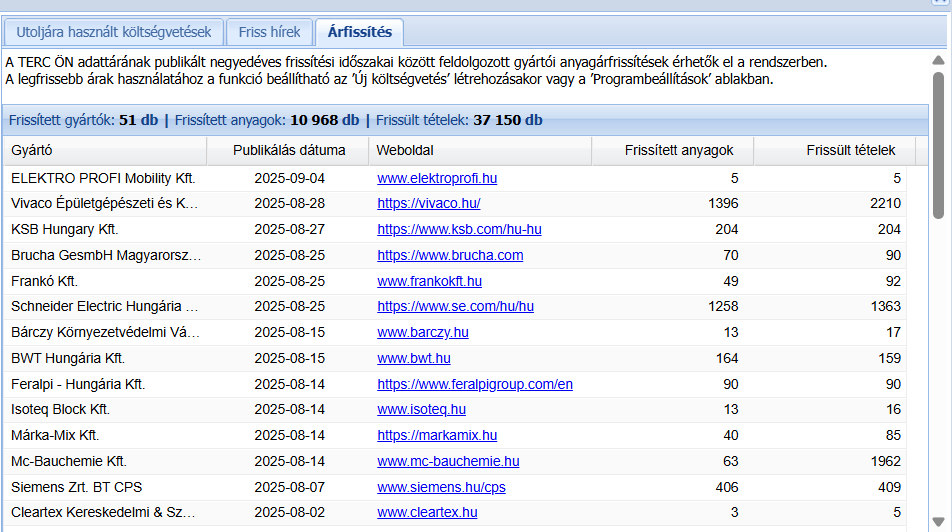Sort by Publikálás dátuma column header
Image resolution: width=952 pixels, height=532 pixels.
click(x=288, y=151)
